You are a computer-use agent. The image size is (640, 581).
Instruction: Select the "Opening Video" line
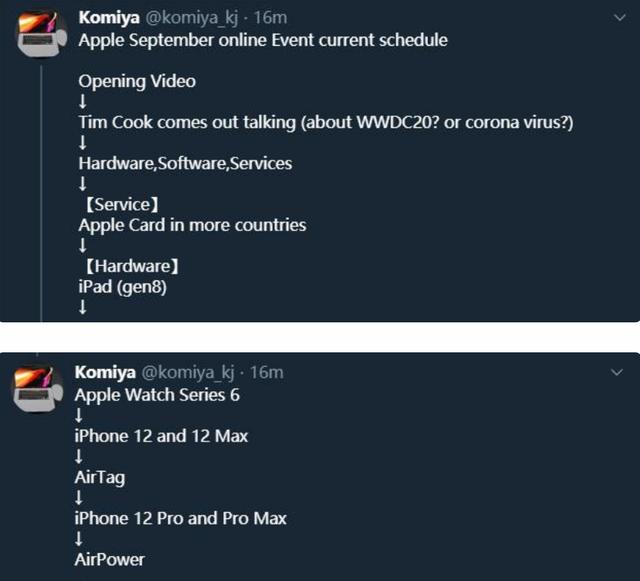137,82
